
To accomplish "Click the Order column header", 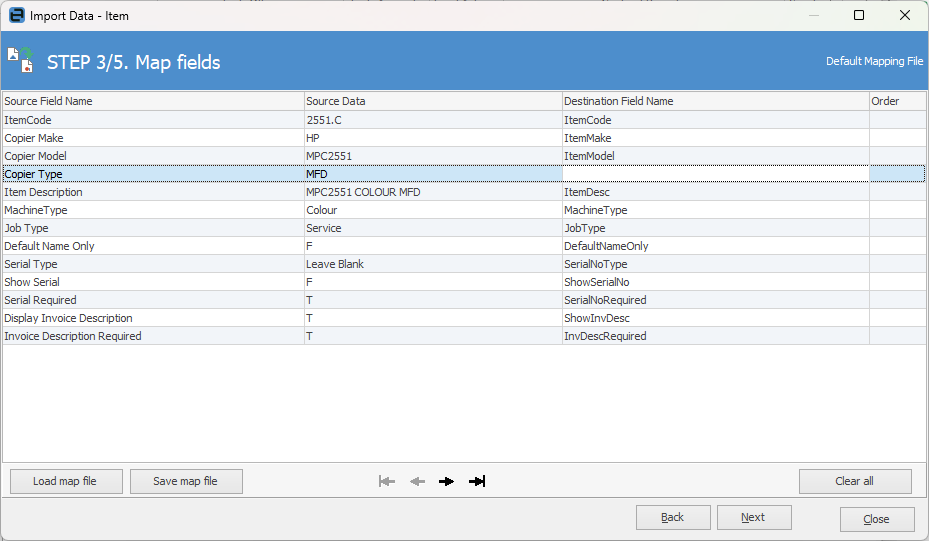I will (897, 101).
